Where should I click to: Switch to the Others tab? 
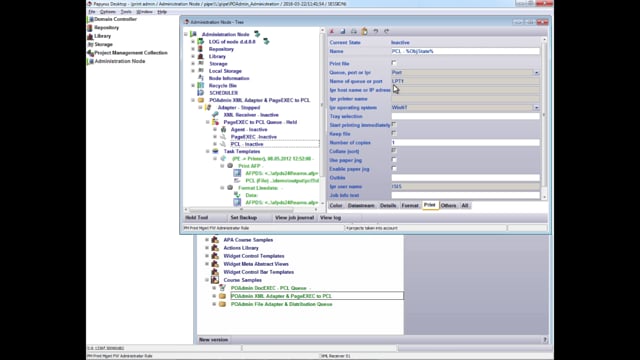[x=448, y=206]
